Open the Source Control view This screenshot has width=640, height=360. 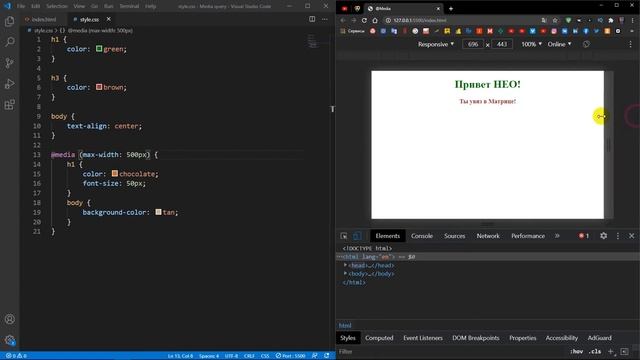(x=9, y=63)
